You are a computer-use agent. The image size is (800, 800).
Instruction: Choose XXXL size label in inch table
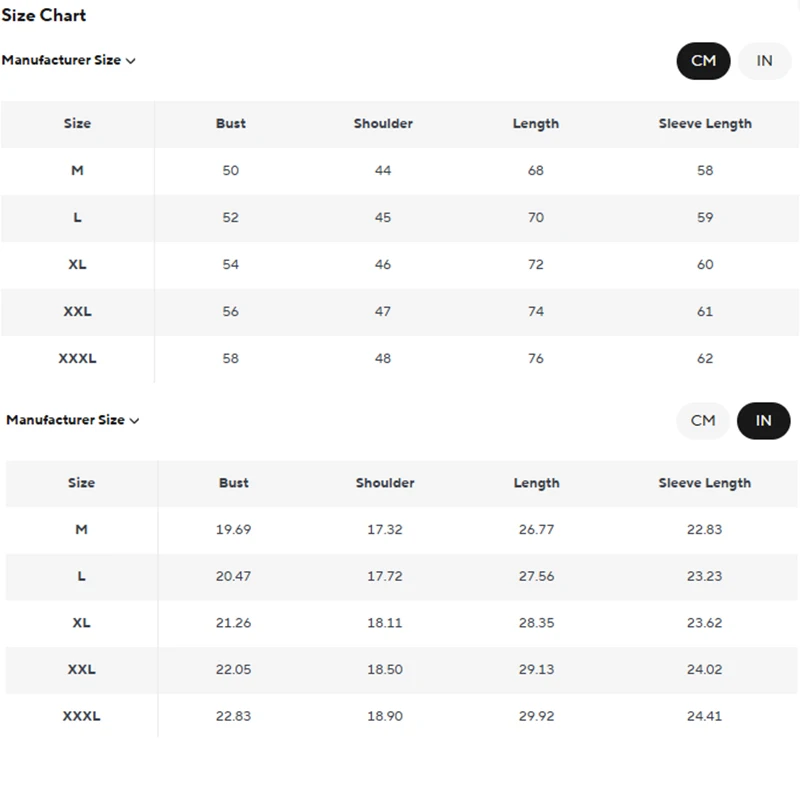click(x=82, y=716)
